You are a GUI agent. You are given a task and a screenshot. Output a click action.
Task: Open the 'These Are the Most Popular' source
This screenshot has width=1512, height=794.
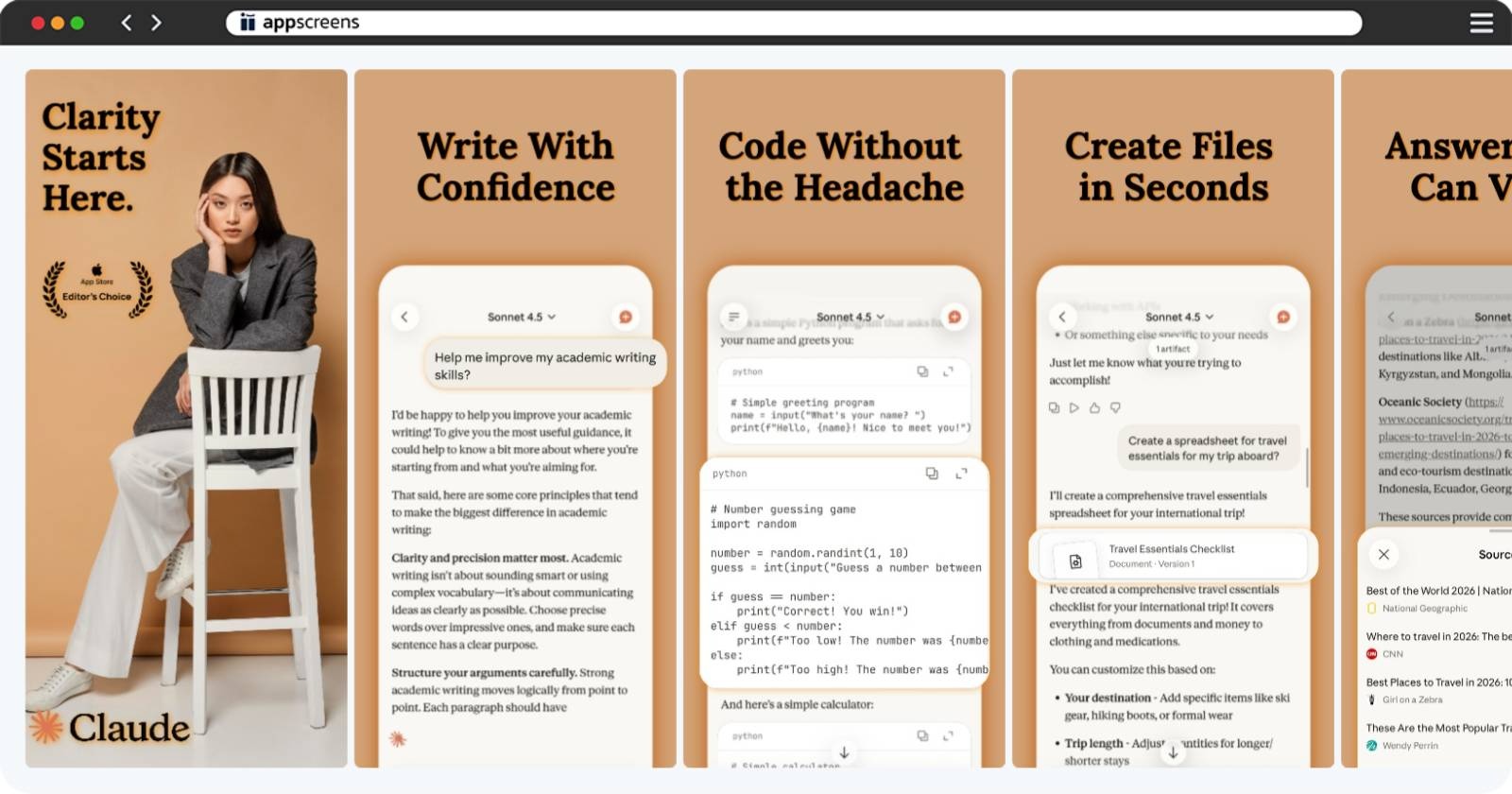1438,736
